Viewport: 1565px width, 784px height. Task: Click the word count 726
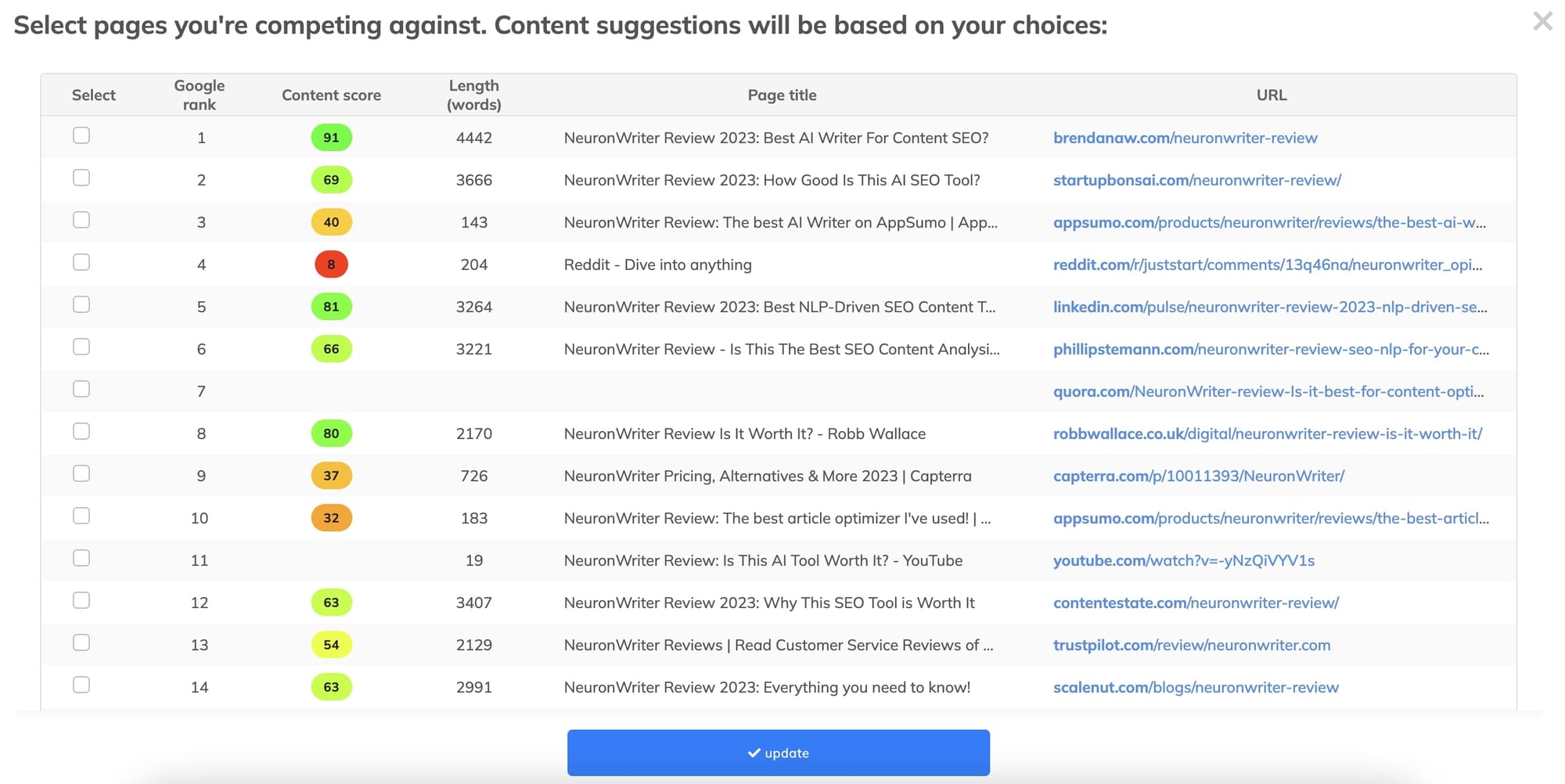pyautogui.click(x=474, y=476)
